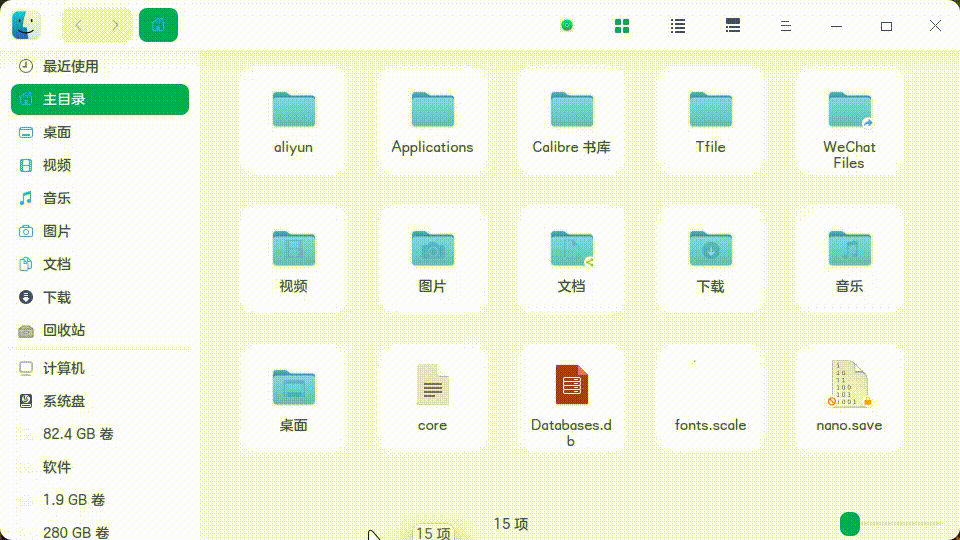The width and height of the screenshot is (960, 540).
Task: Open Videos (视频) in sidebar
Action: (x=100, y=165)
